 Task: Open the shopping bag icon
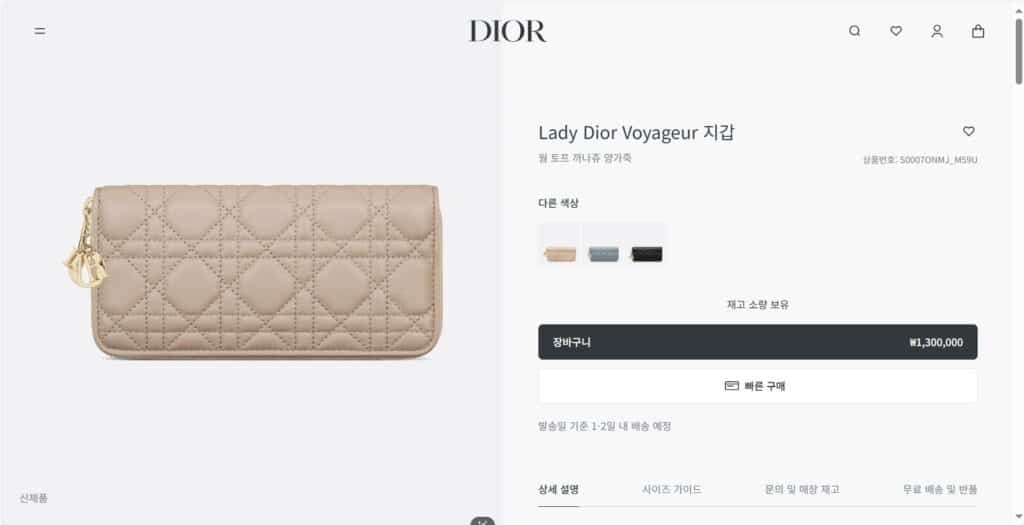click(x=978, y=31)
